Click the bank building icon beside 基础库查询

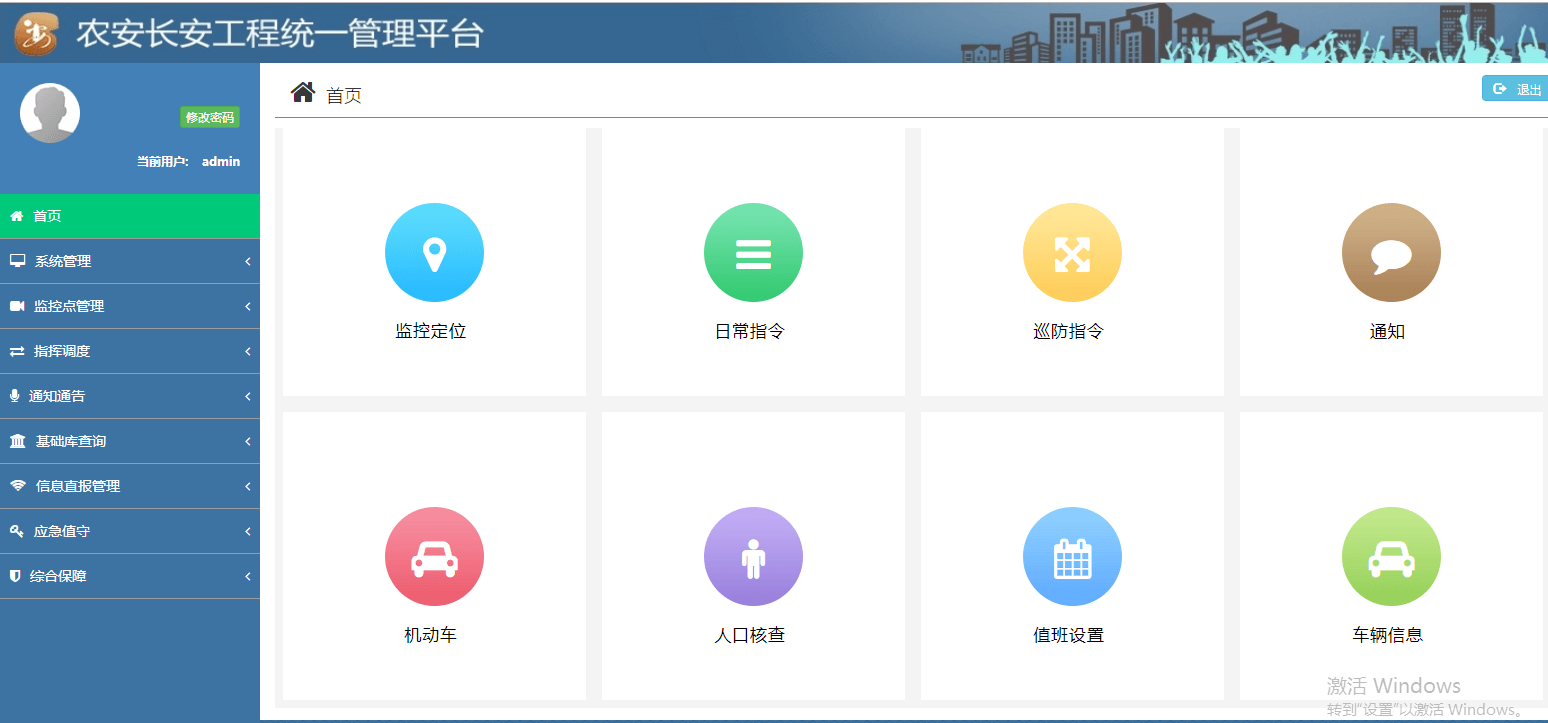[x=18, y=441]
